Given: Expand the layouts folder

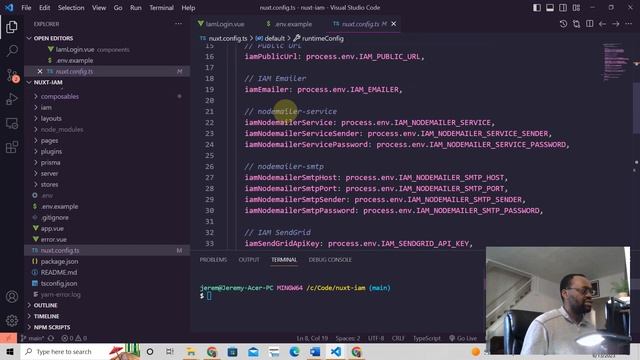Looking at the screenshot, I should pyautogui.click(x=51, y=118).
